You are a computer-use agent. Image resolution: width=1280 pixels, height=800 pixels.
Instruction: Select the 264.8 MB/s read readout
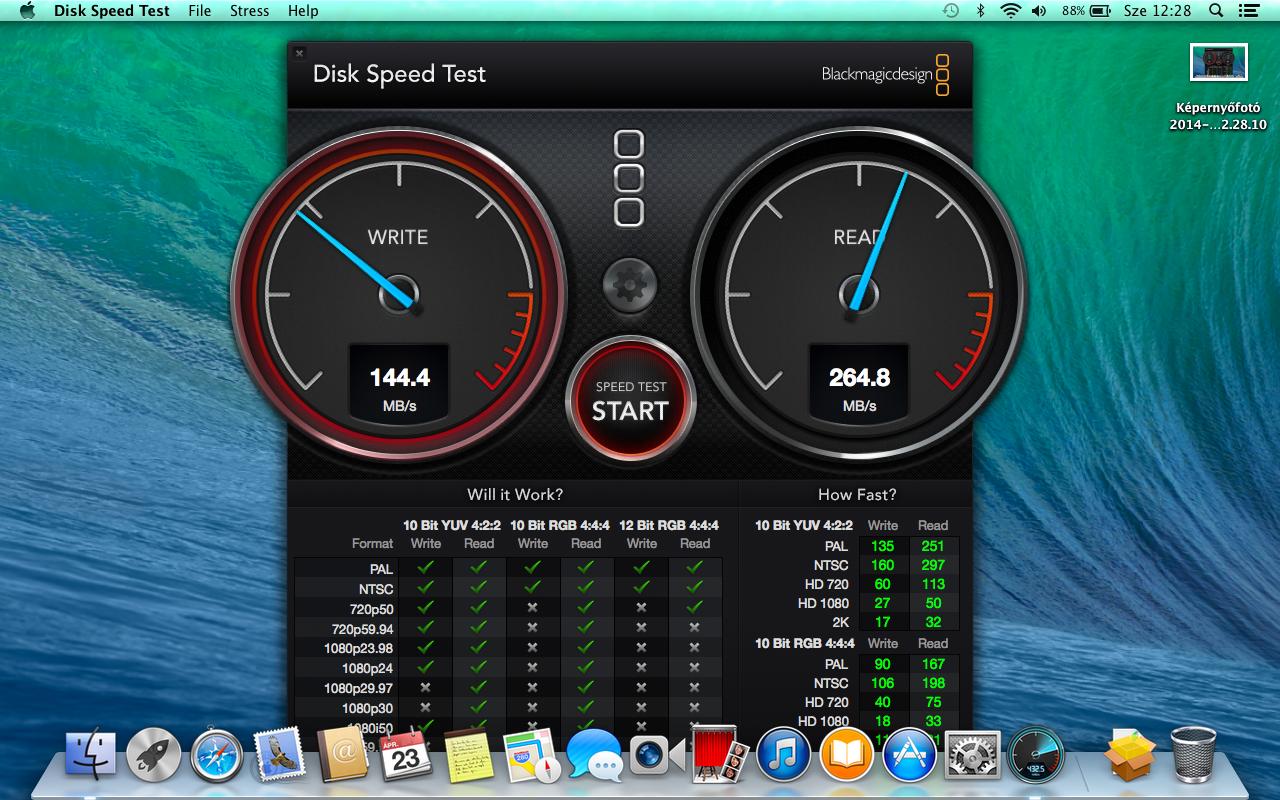point(859,386)
